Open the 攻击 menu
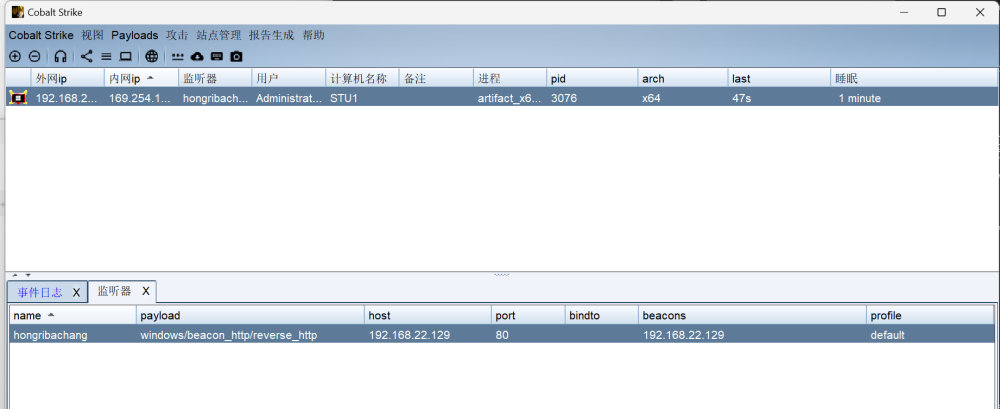This screenshot has height=409, width=1000. coord(177,35)
